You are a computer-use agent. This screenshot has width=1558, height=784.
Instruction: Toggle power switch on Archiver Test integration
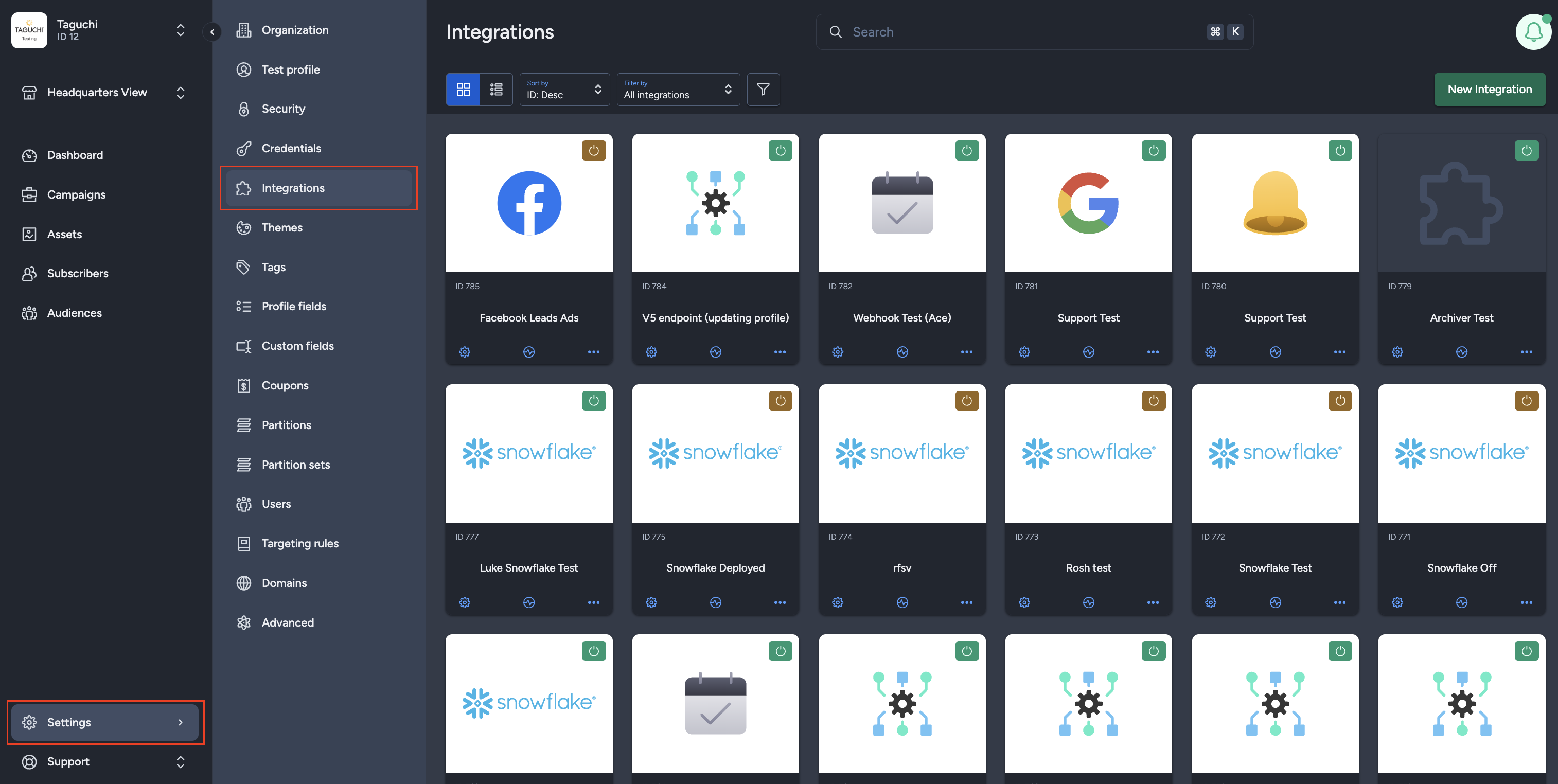pos(1527,151)
